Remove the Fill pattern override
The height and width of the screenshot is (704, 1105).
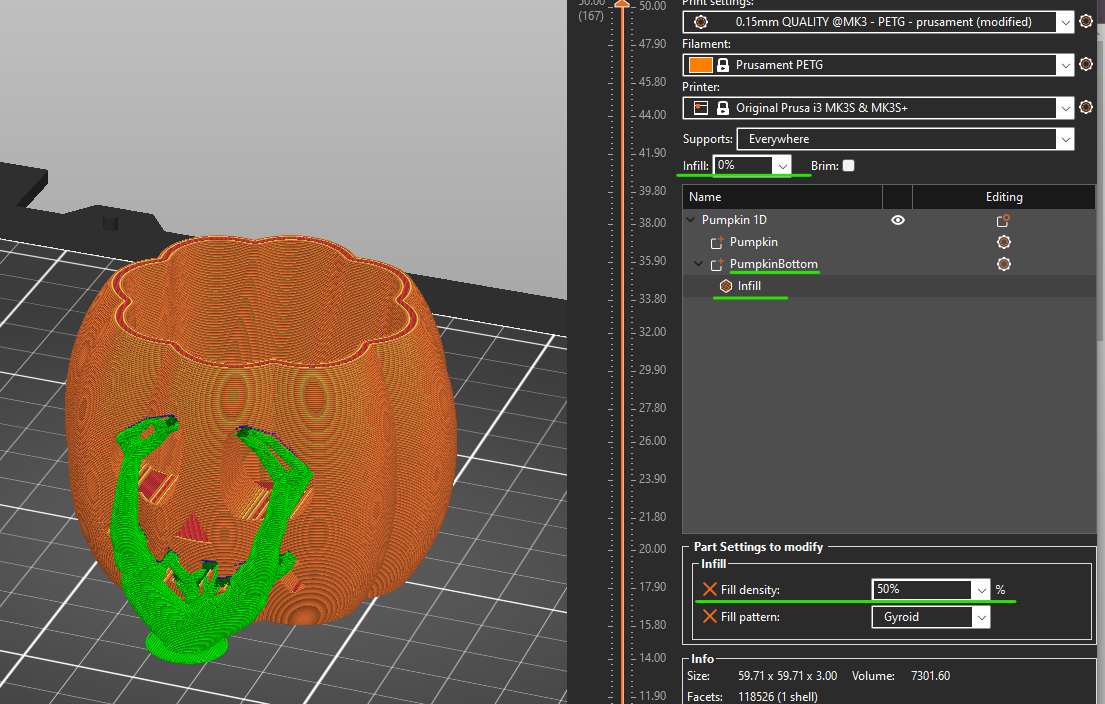(710, 617)
